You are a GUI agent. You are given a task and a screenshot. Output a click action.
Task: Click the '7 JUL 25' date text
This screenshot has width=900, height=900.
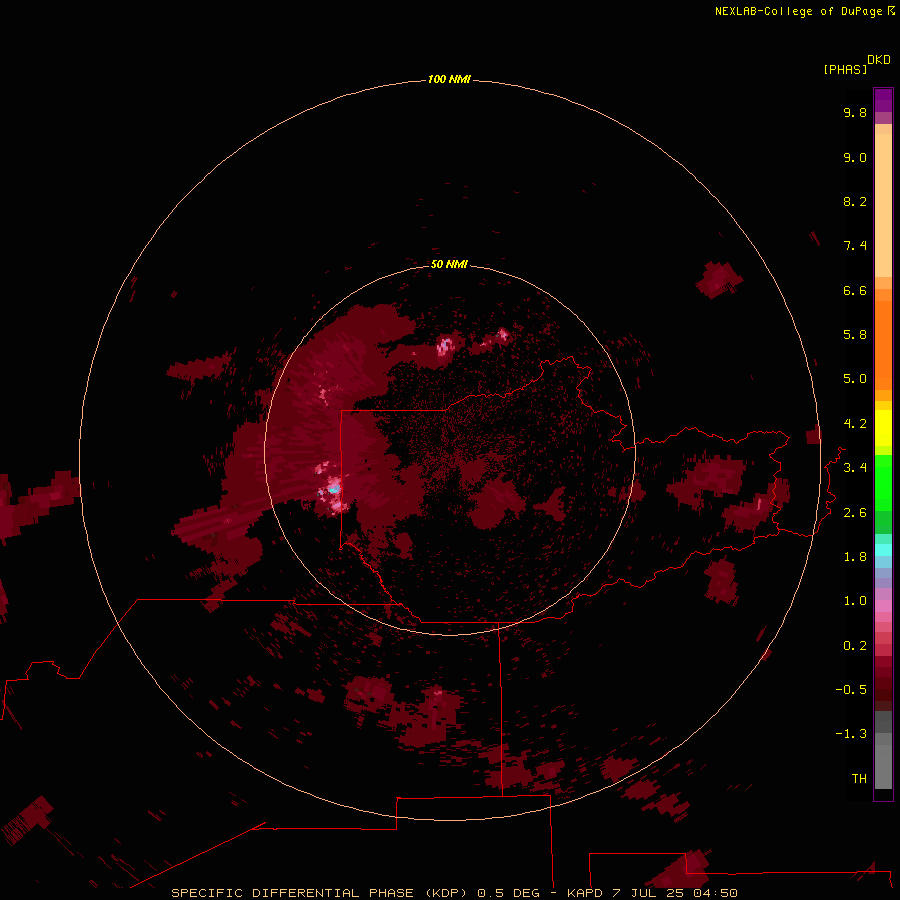(649, 893)
